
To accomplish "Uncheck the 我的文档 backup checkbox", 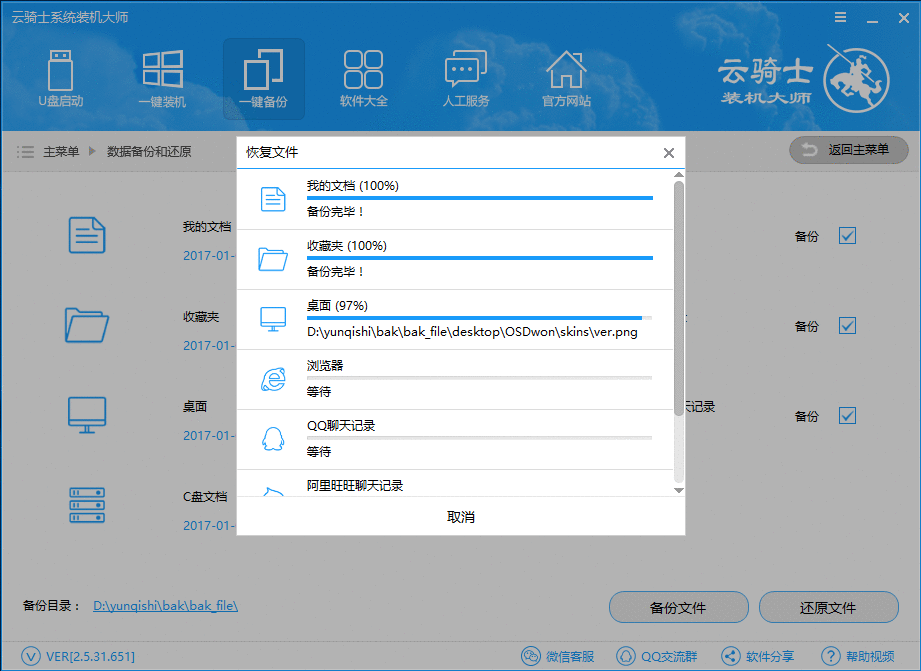I will 848,236.
